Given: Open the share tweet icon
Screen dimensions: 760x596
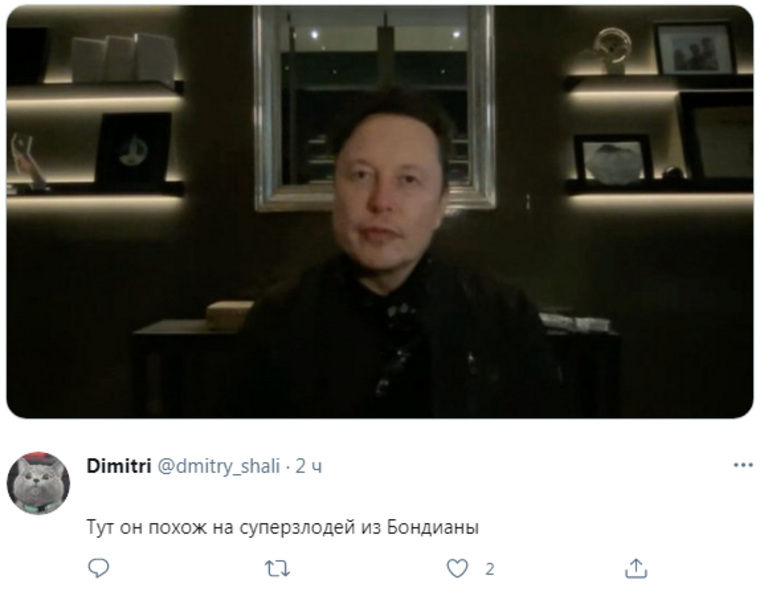Looking at the screenshot, I should click(x=636, y=568).
